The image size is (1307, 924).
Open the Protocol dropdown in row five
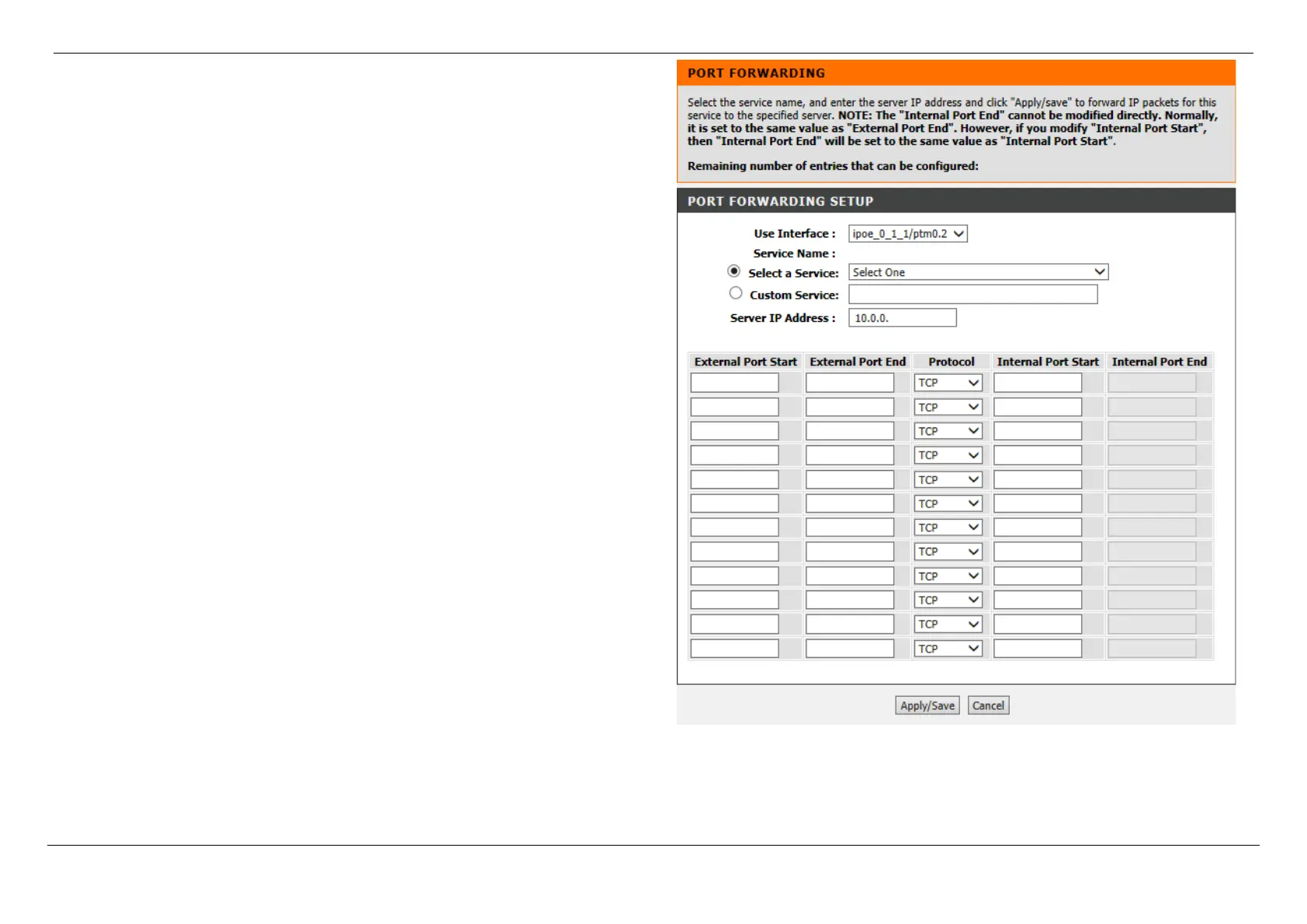(x=948, y=479)
